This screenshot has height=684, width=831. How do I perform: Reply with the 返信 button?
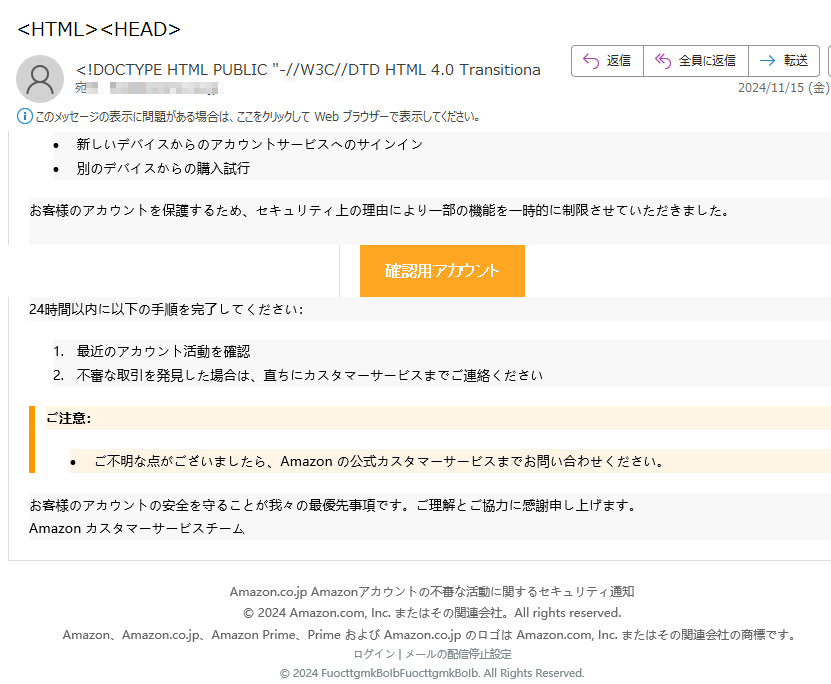pos(607,61)
